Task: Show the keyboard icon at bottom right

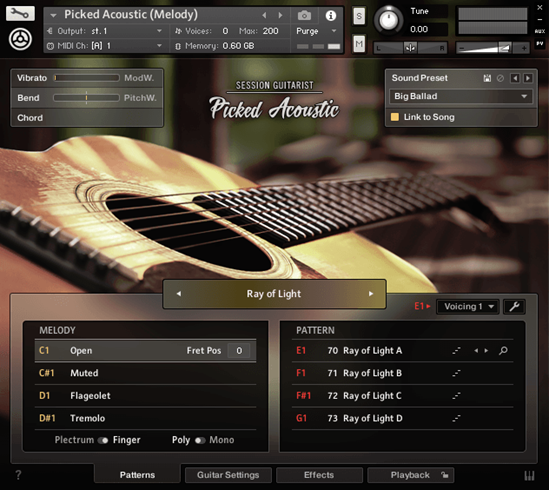Action: coord(529,476)
